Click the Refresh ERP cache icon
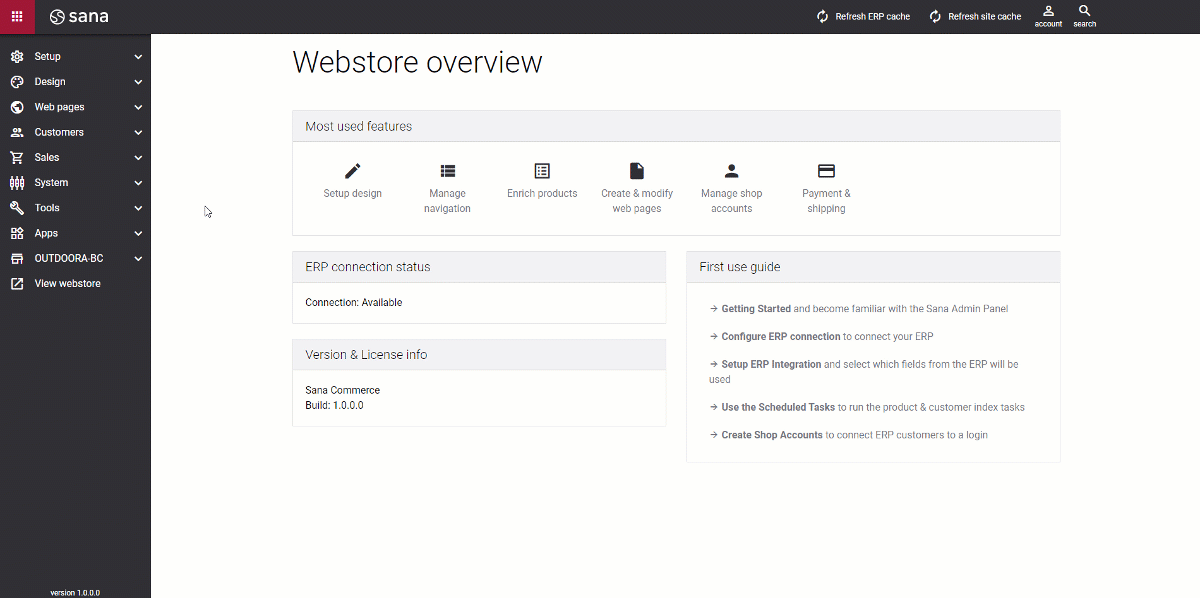Viewport: 1200px width, 598px height. point(822,16)
